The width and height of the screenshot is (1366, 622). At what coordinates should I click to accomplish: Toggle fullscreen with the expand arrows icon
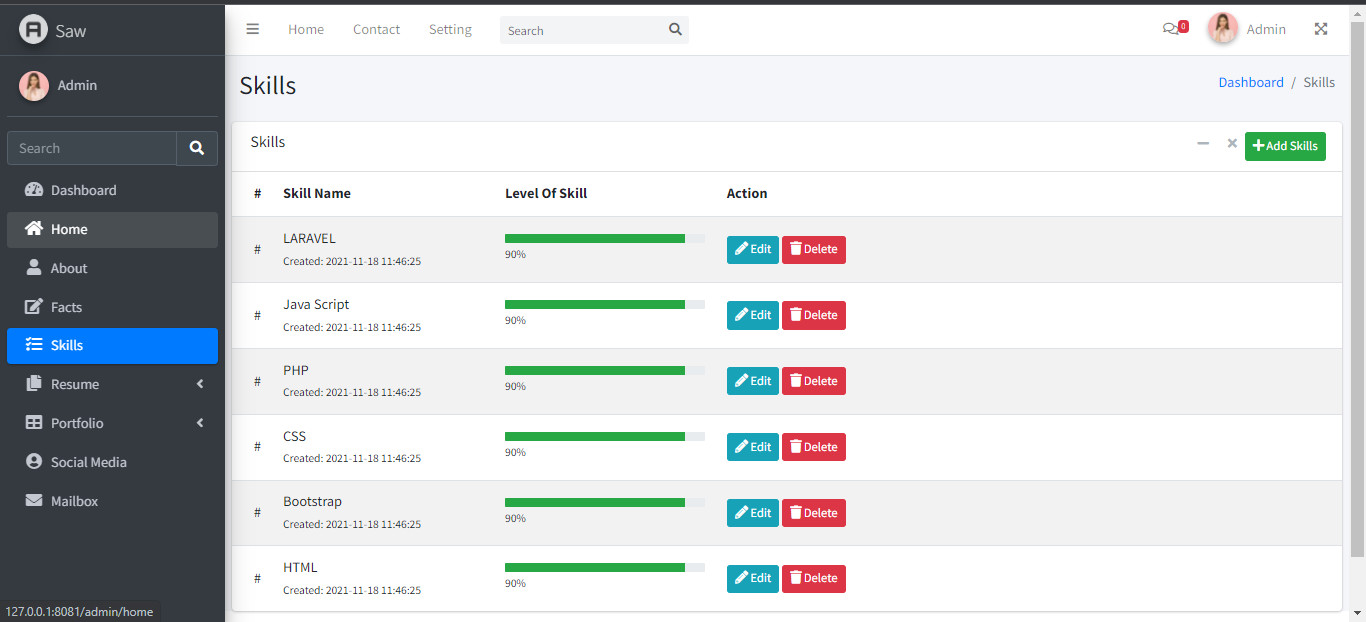tap(1321, 29)
